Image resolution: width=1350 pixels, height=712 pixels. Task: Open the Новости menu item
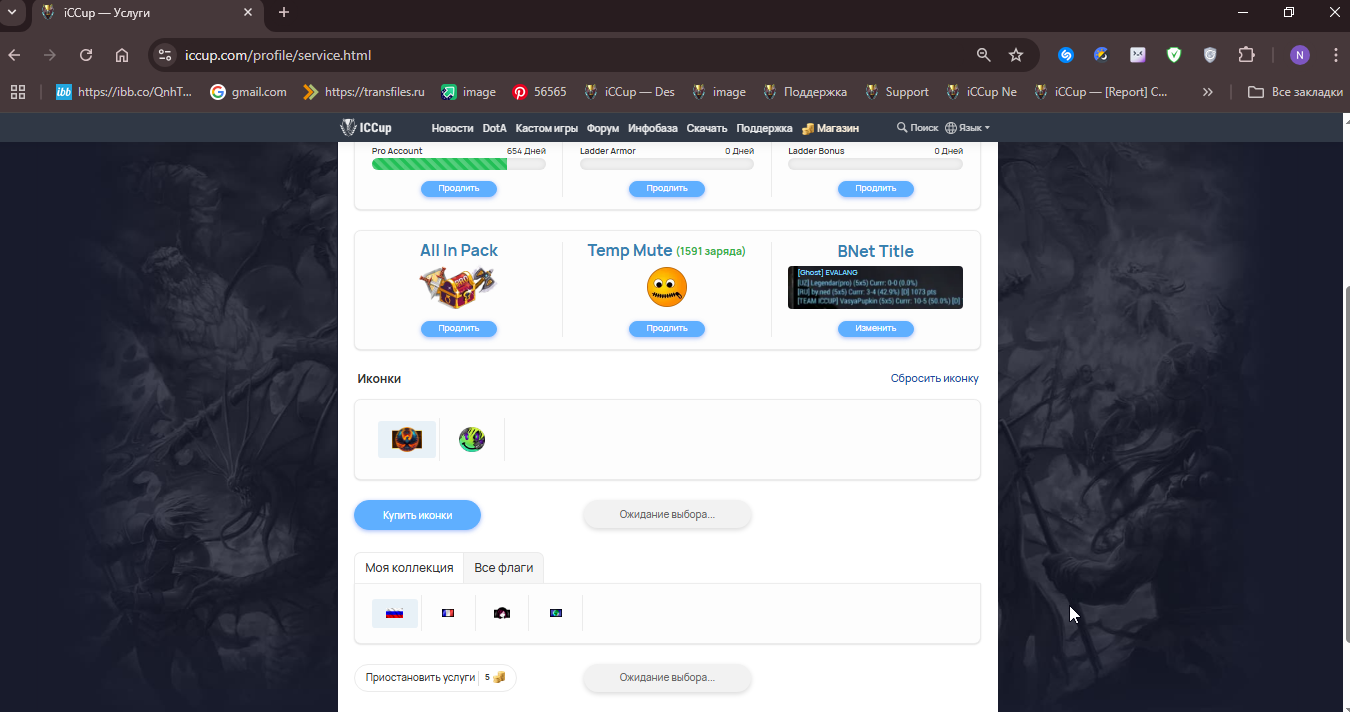click(452, 128)
